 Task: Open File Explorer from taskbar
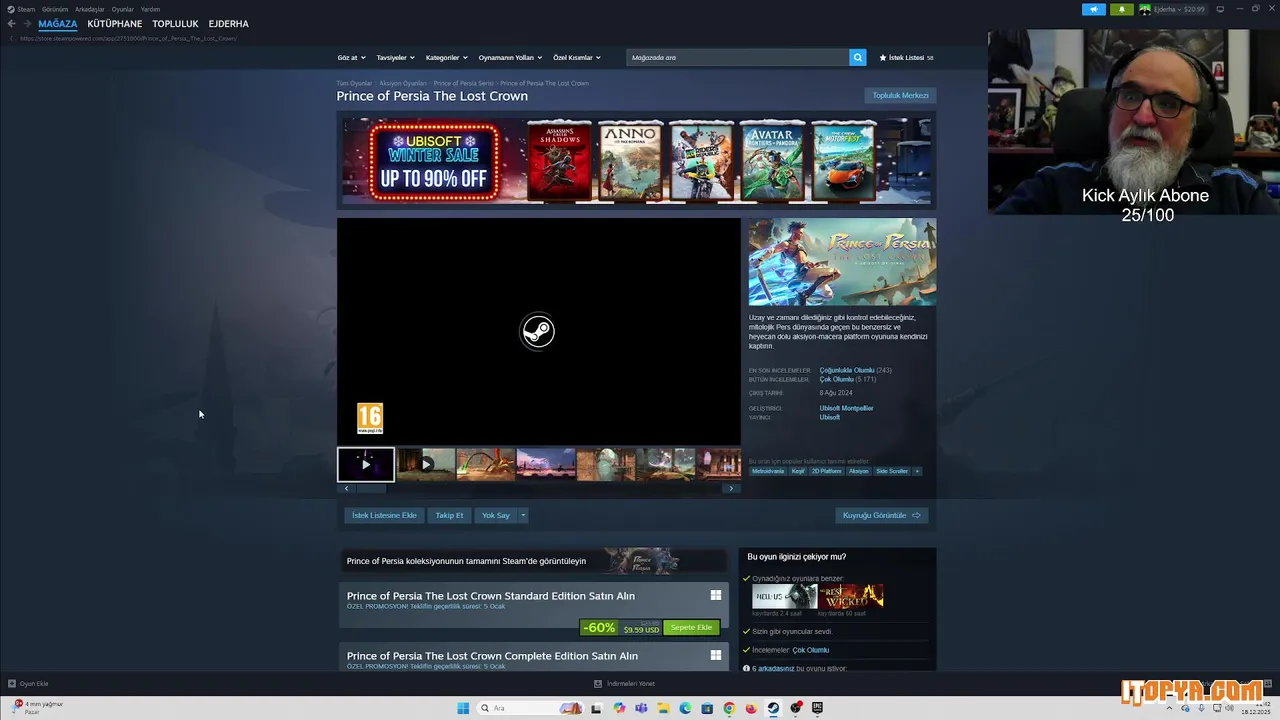pyautogui.click(x=663, y=708)
